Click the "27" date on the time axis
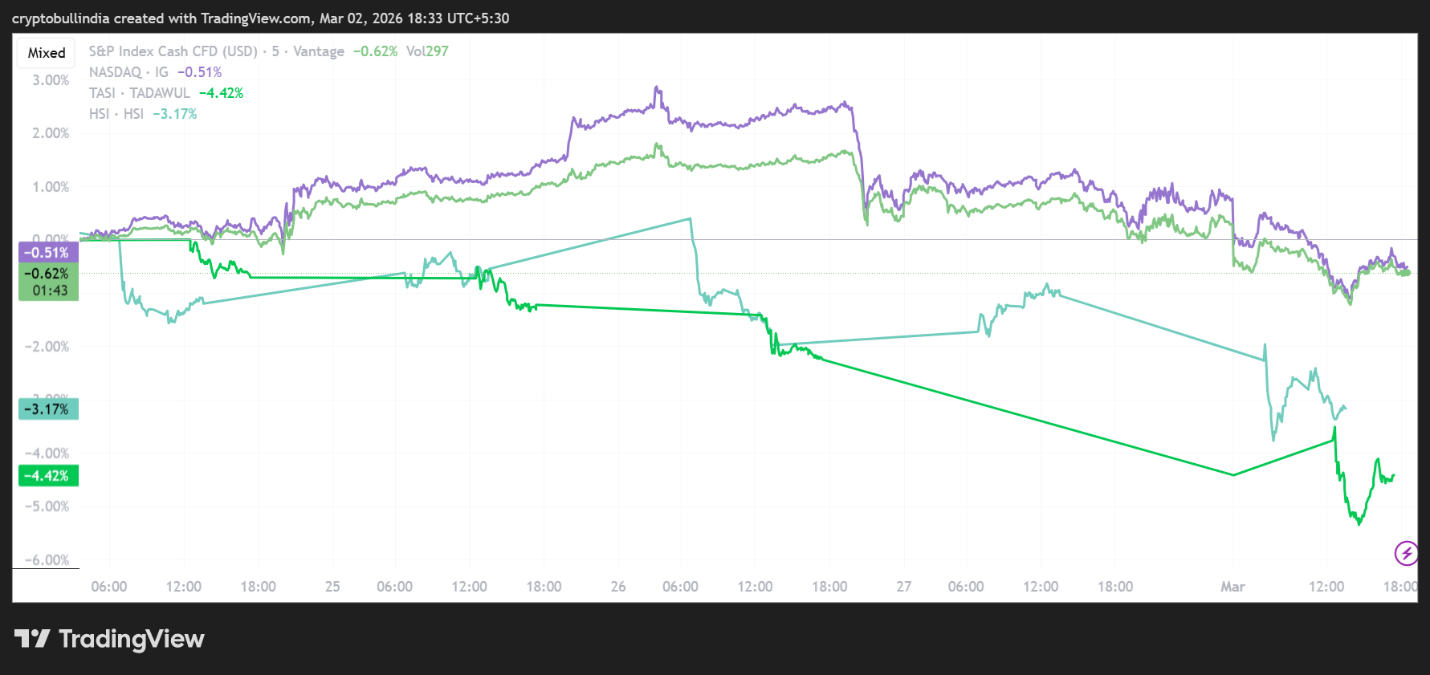The image size is (1430, 675). coord(903,587)
